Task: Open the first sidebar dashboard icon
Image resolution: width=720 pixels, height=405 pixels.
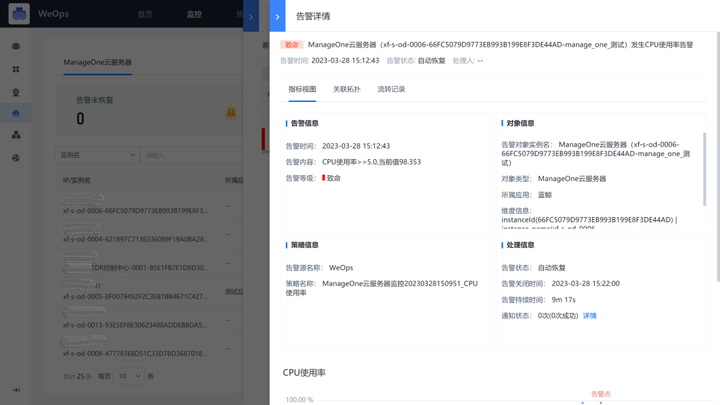Action: [16, 46]
